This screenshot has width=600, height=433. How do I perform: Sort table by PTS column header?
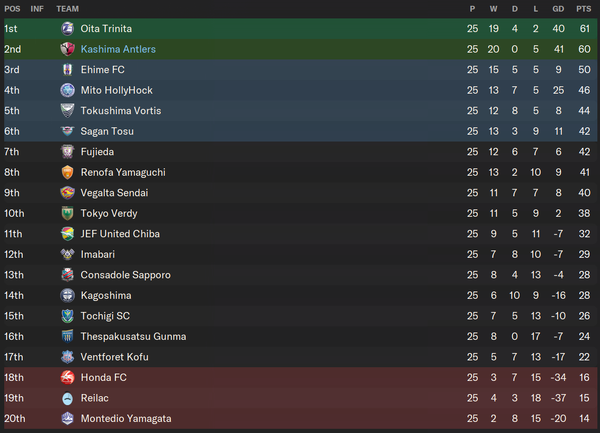[x=584, y=9]
